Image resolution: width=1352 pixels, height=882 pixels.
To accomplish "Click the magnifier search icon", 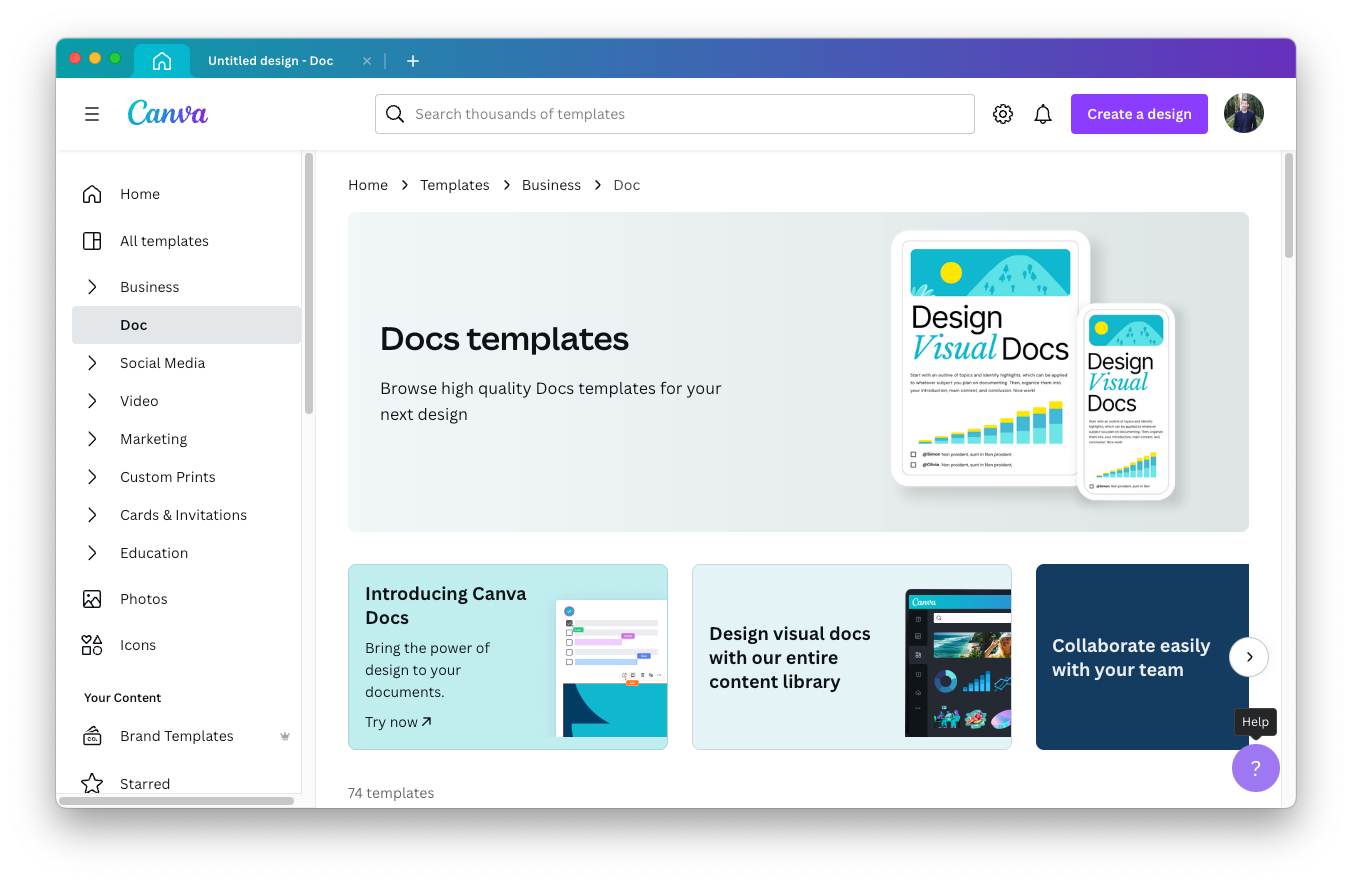I will coord(395,114).
